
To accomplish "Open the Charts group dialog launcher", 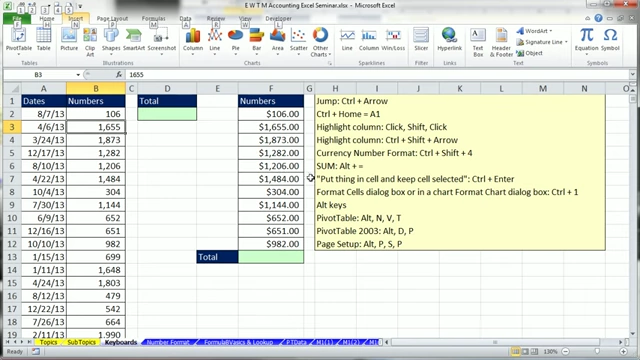I will [329, 63].
